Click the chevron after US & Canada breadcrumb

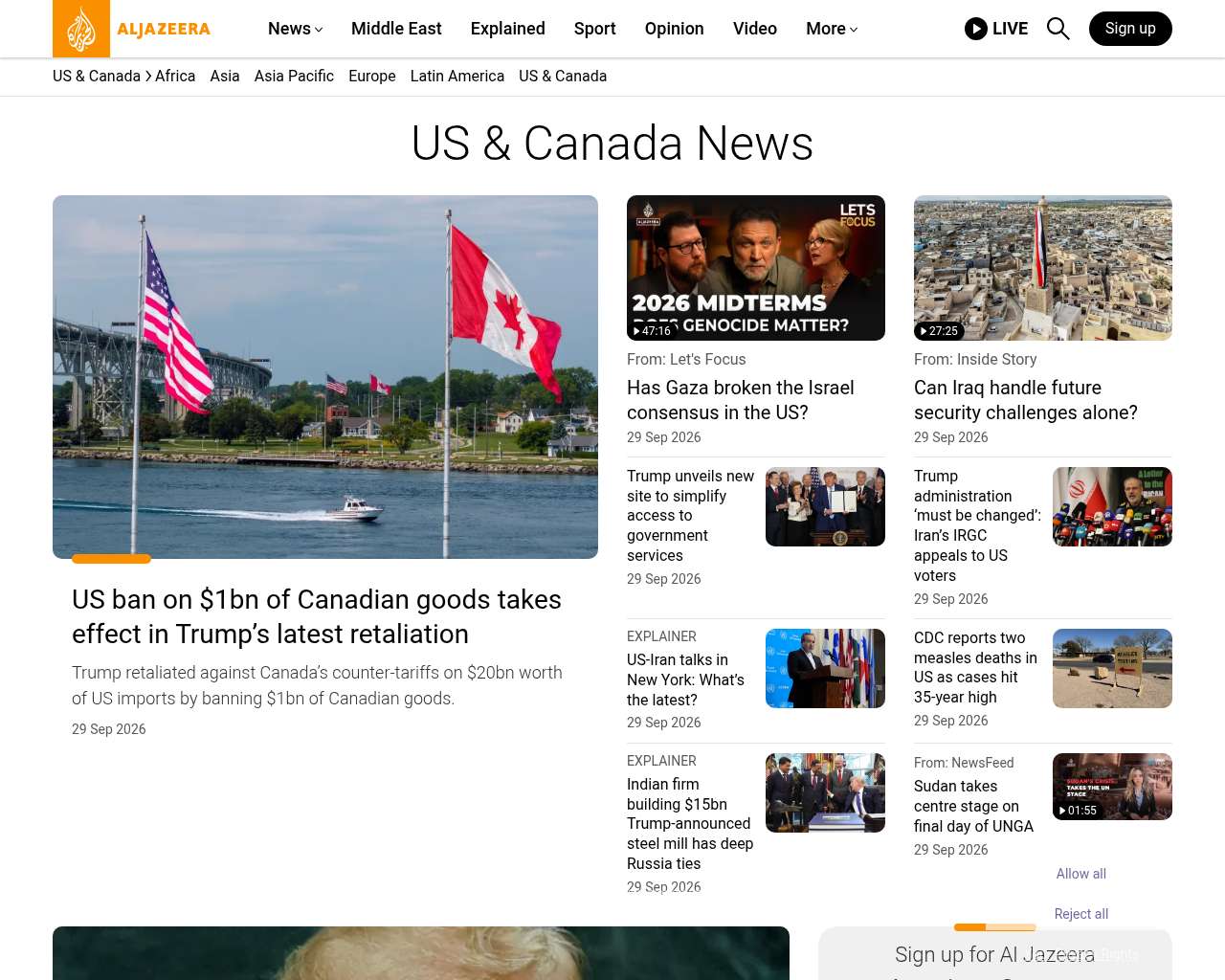point(148,76)
